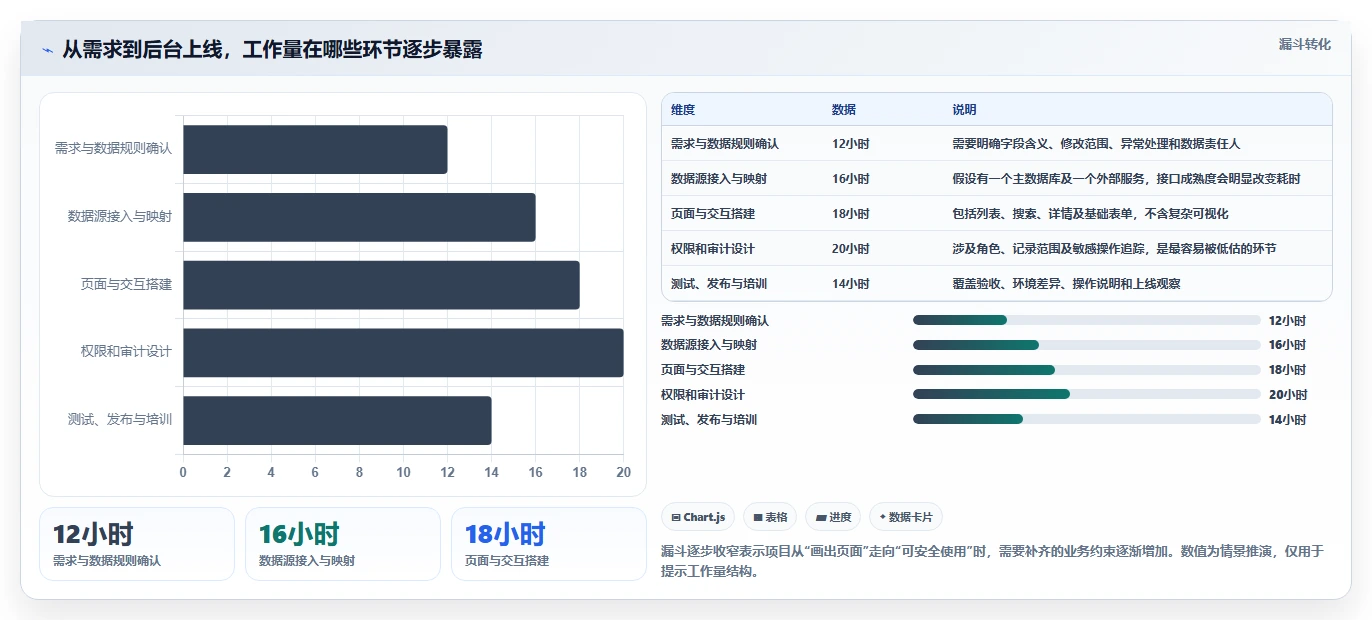Click the 12小时 cell in the table
This screenshot has height=620, width=1372.
tap(851, 144)
